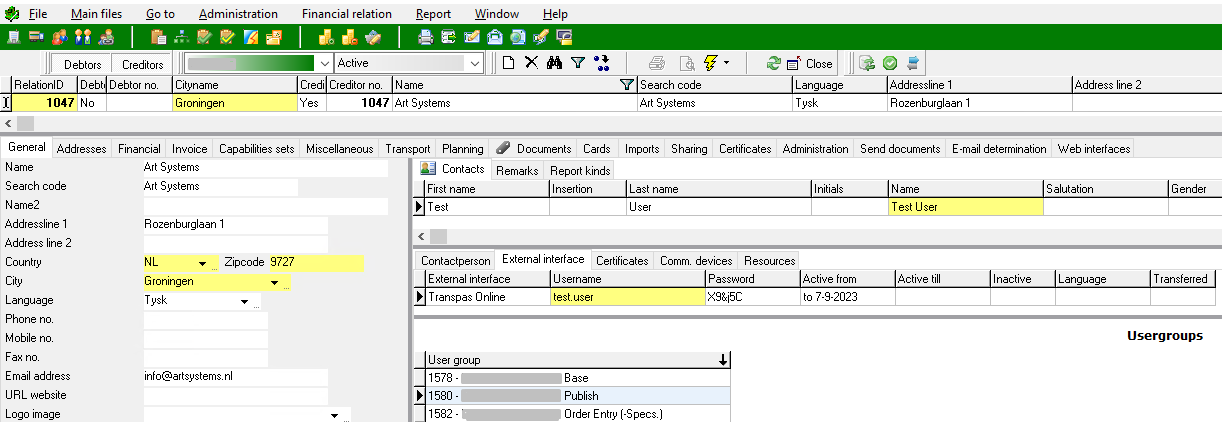Toggle sort arrow on User group column
1222x422 pixels.
coord(723,360)
